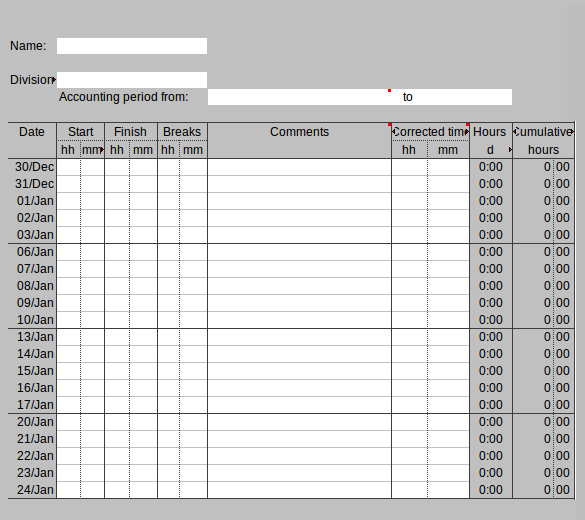Click the '08/Jan' date cell
The image size is (585, 520).
click(32, 286)
